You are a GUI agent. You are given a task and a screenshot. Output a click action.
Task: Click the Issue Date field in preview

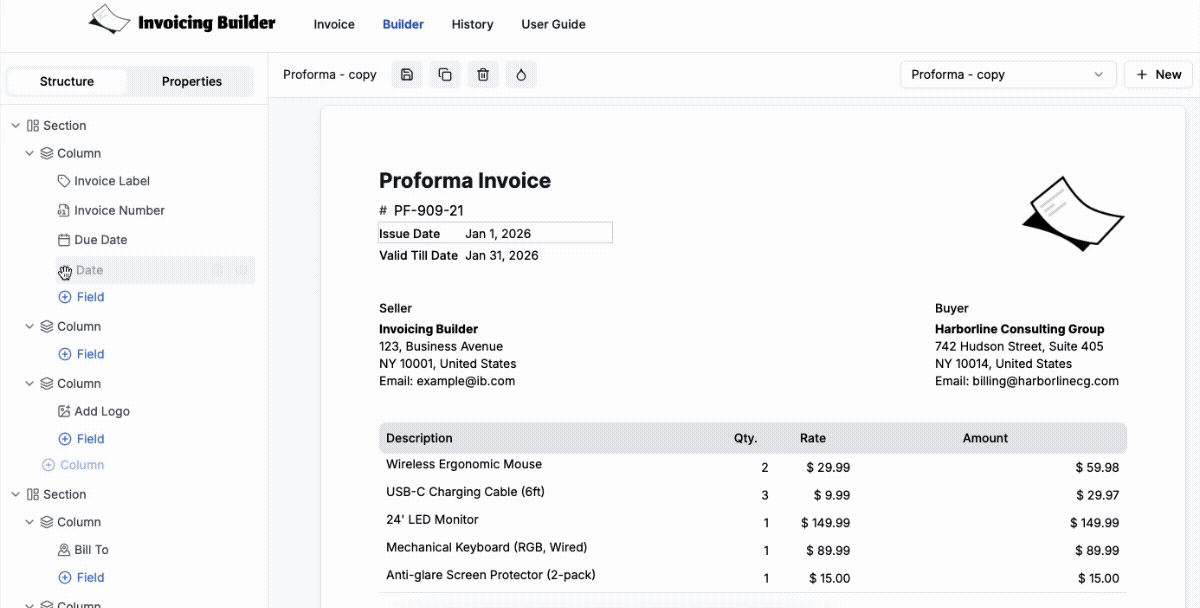pos(495,233)
